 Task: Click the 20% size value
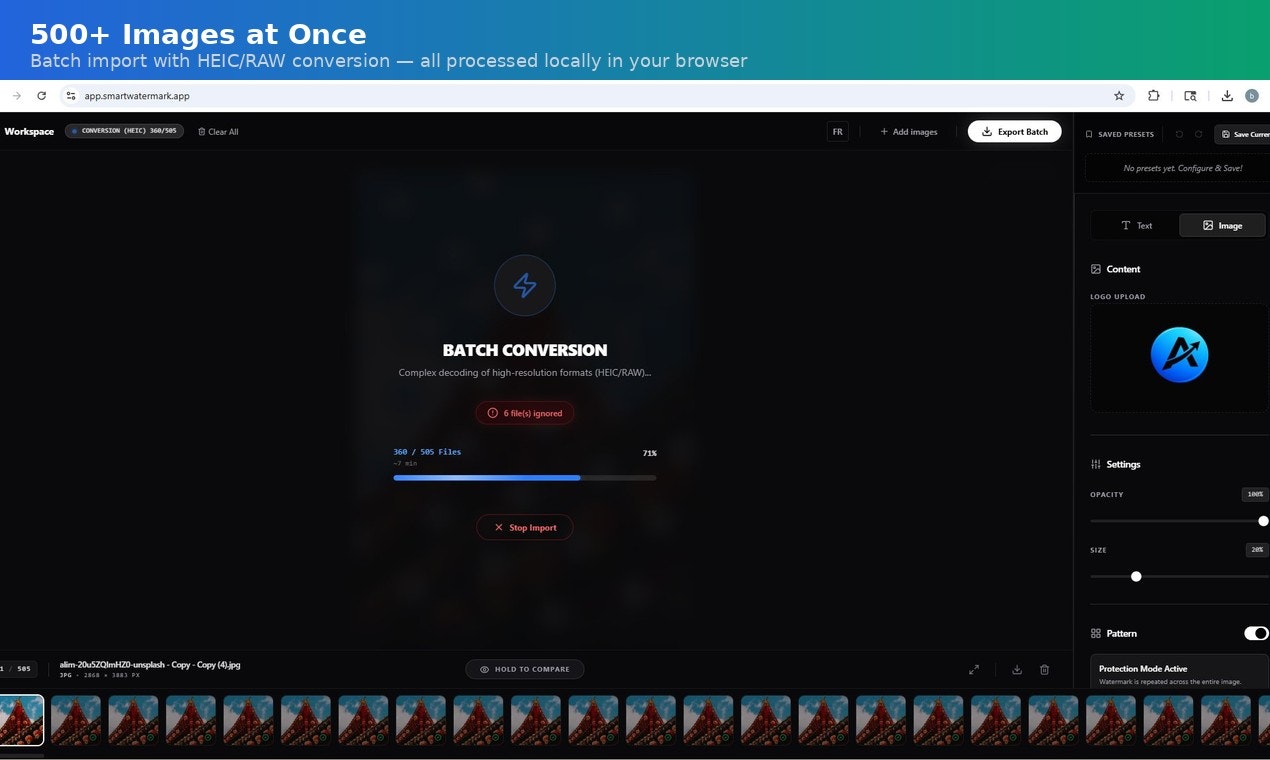coord(1257,550)
